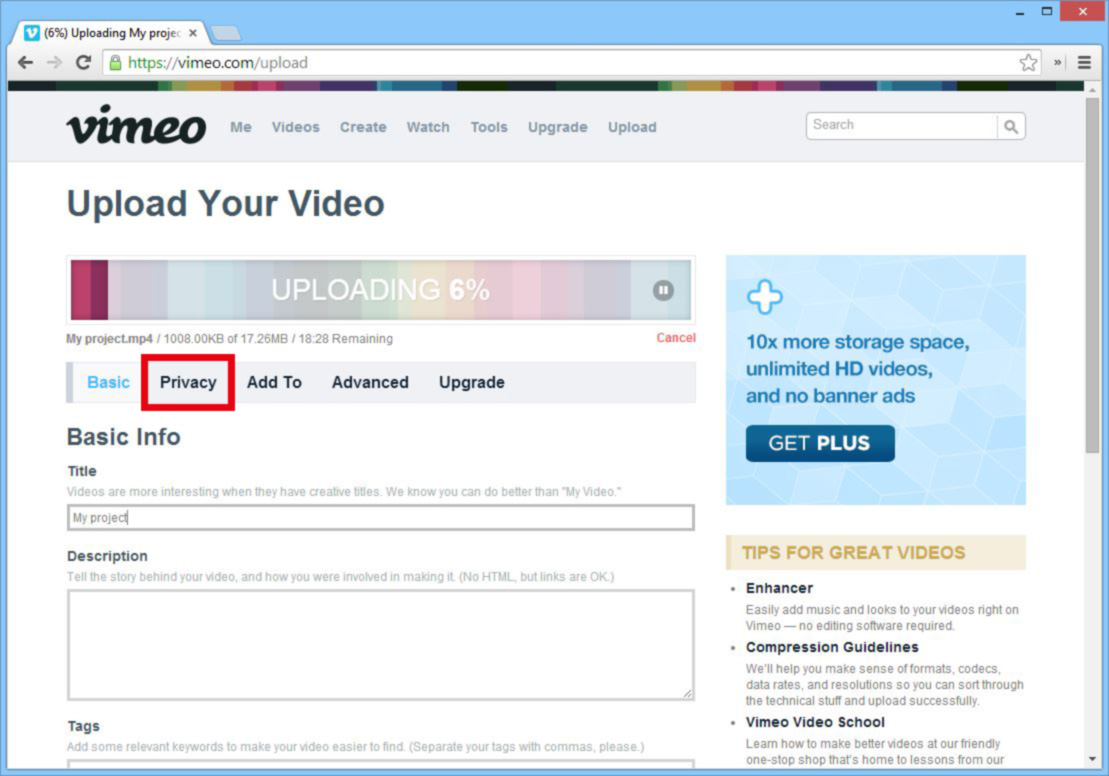The height and width of the screenshot is (776, 1109).
Task: Click the Vimeo favicon on tab
Action: pos(32,33)
